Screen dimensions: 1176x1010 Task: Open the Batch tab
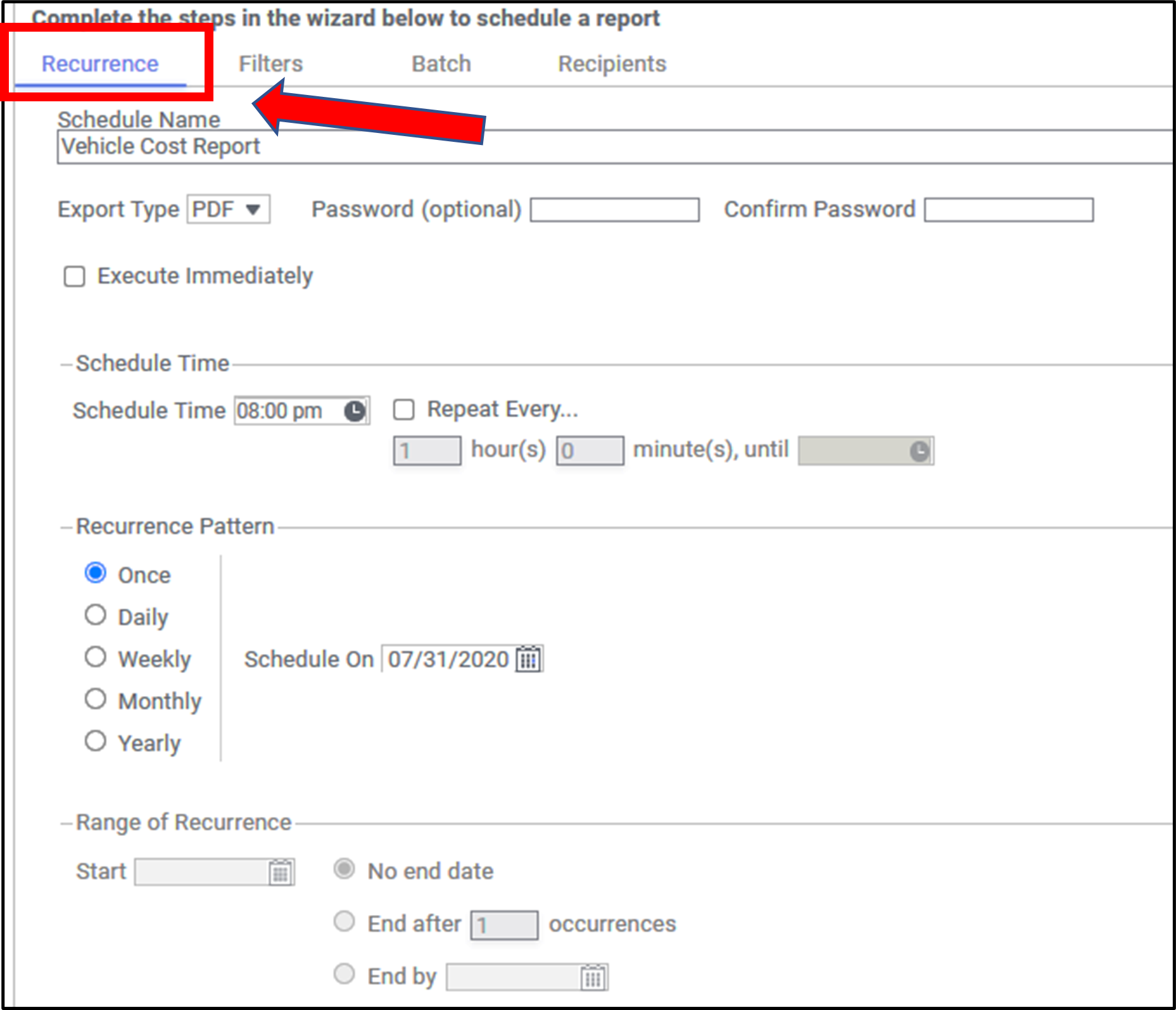(441, 64)
